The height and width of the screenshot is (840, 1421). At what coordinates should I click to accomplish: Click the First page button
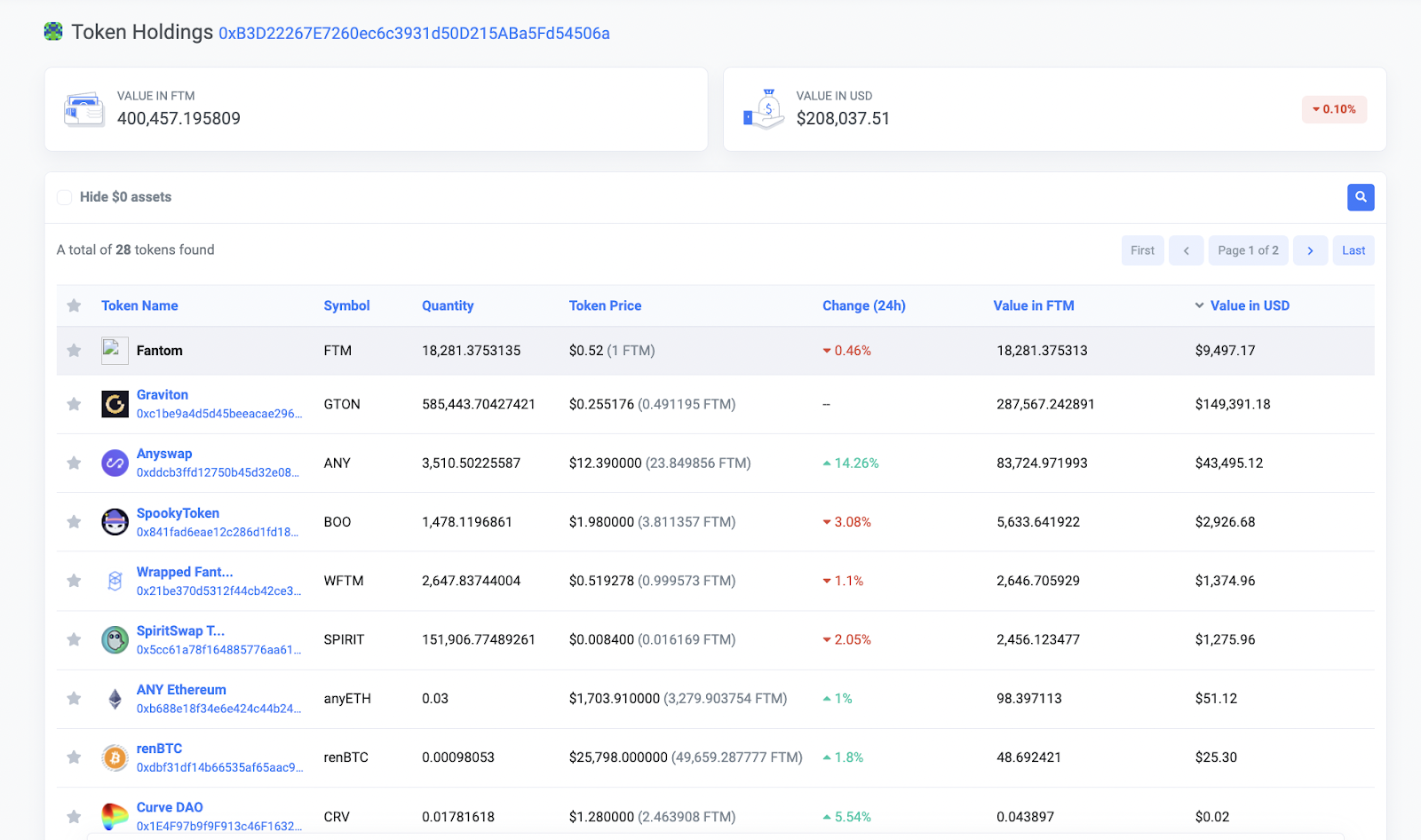[x=1143, y=250]
